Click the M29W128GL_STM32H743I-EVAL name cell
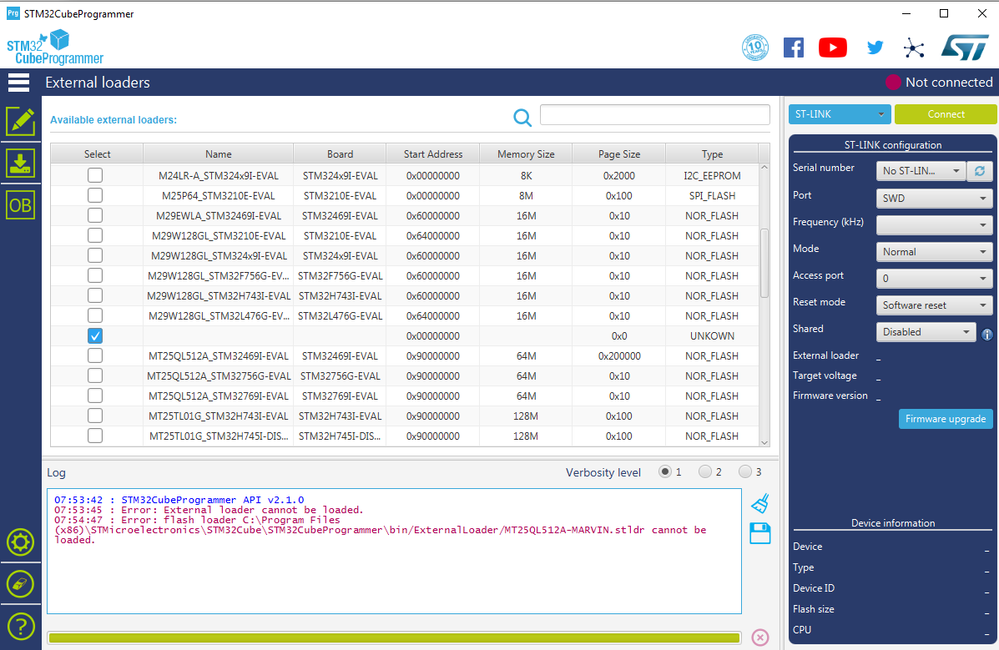 point(219,296)
